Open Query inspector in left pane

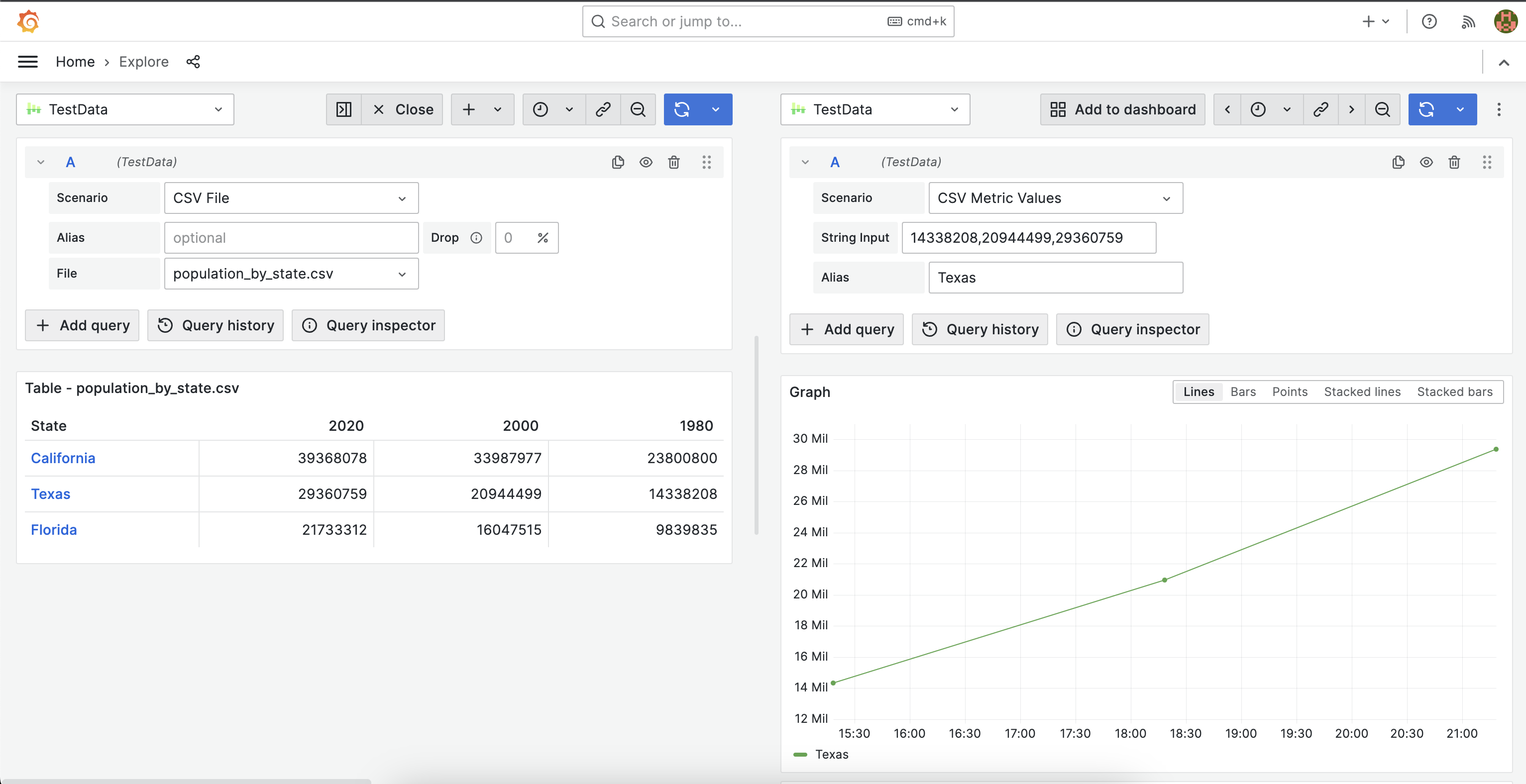tap(368, 326)
